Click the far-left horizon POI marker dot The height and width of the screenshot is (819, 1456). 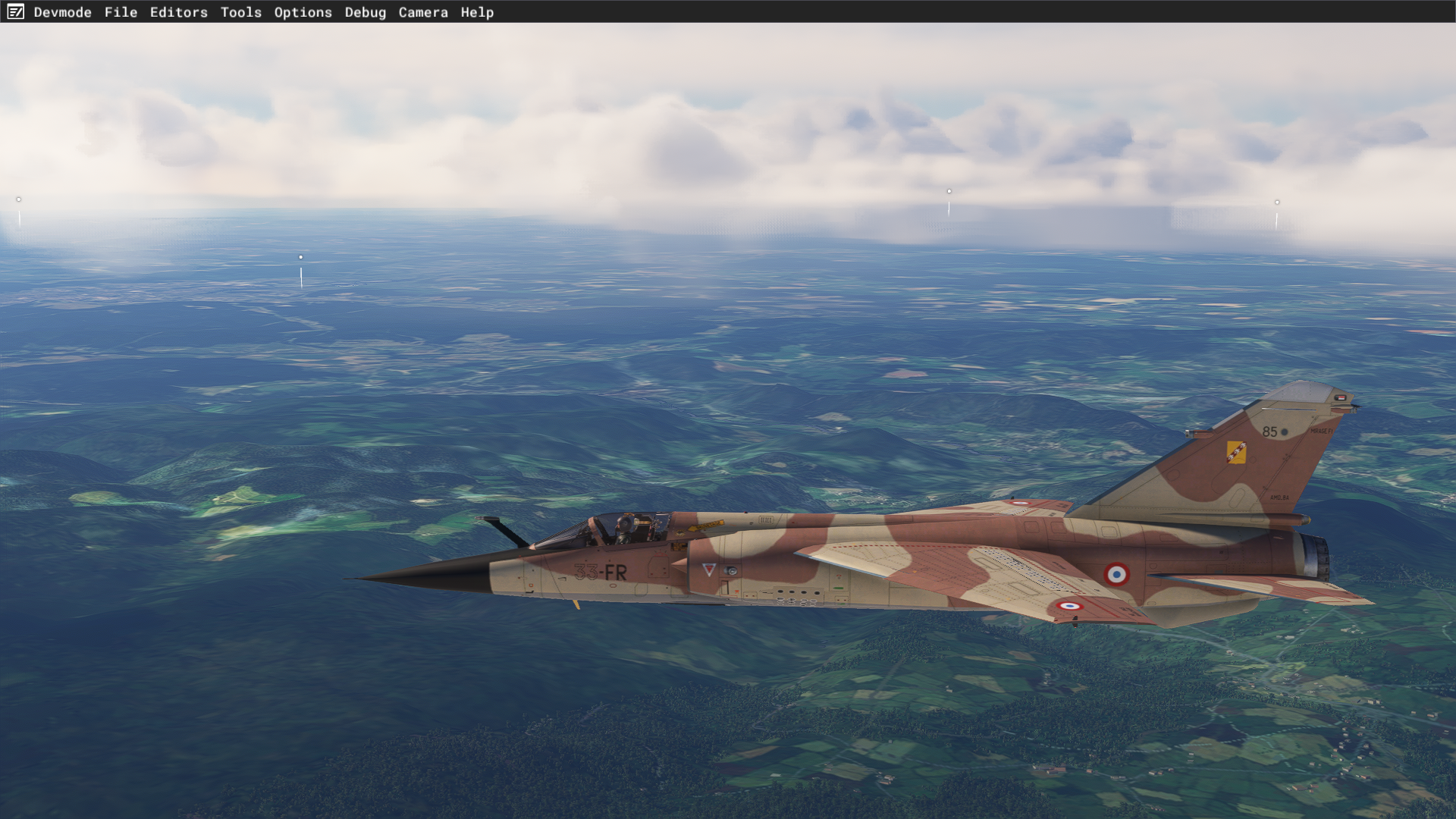point(19,199)
